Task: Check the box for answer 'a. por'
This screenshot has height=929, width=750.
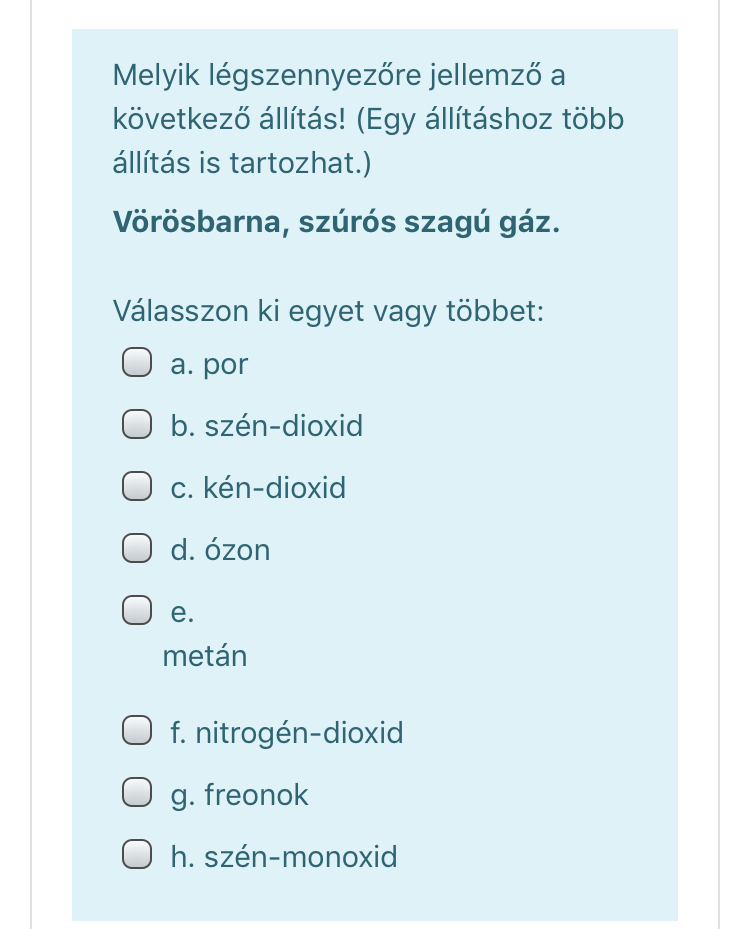Action: (x=137, y=365)
